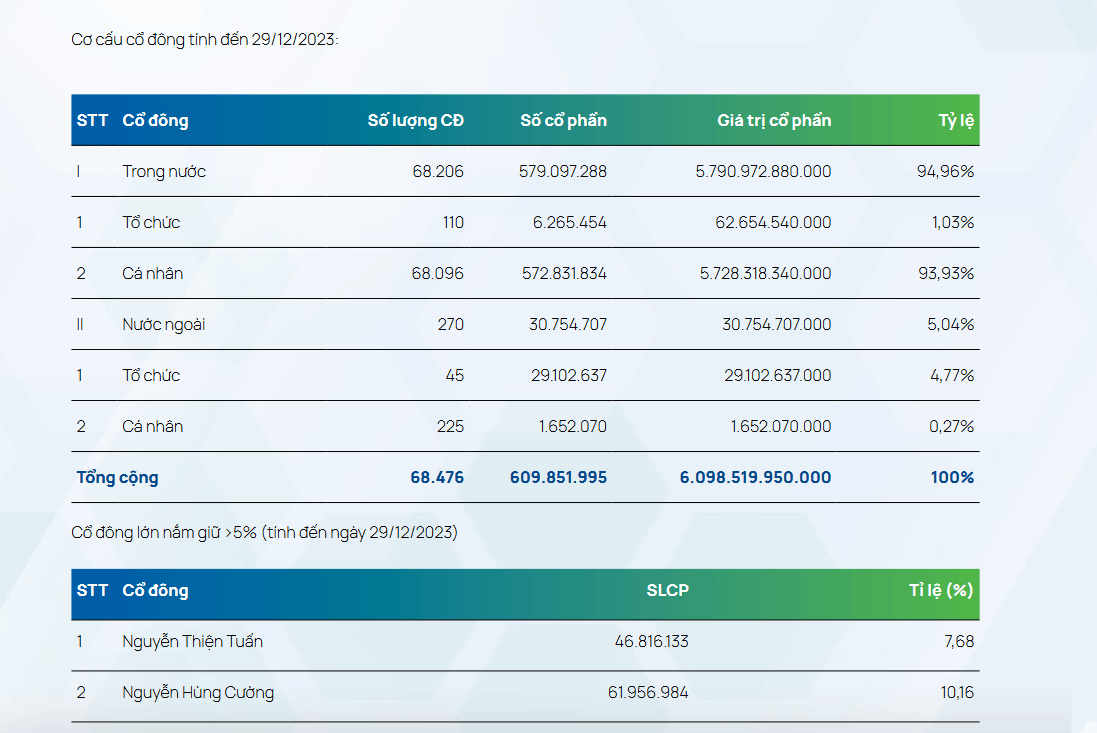Click the shareholder count 68.096

point(437,273)
